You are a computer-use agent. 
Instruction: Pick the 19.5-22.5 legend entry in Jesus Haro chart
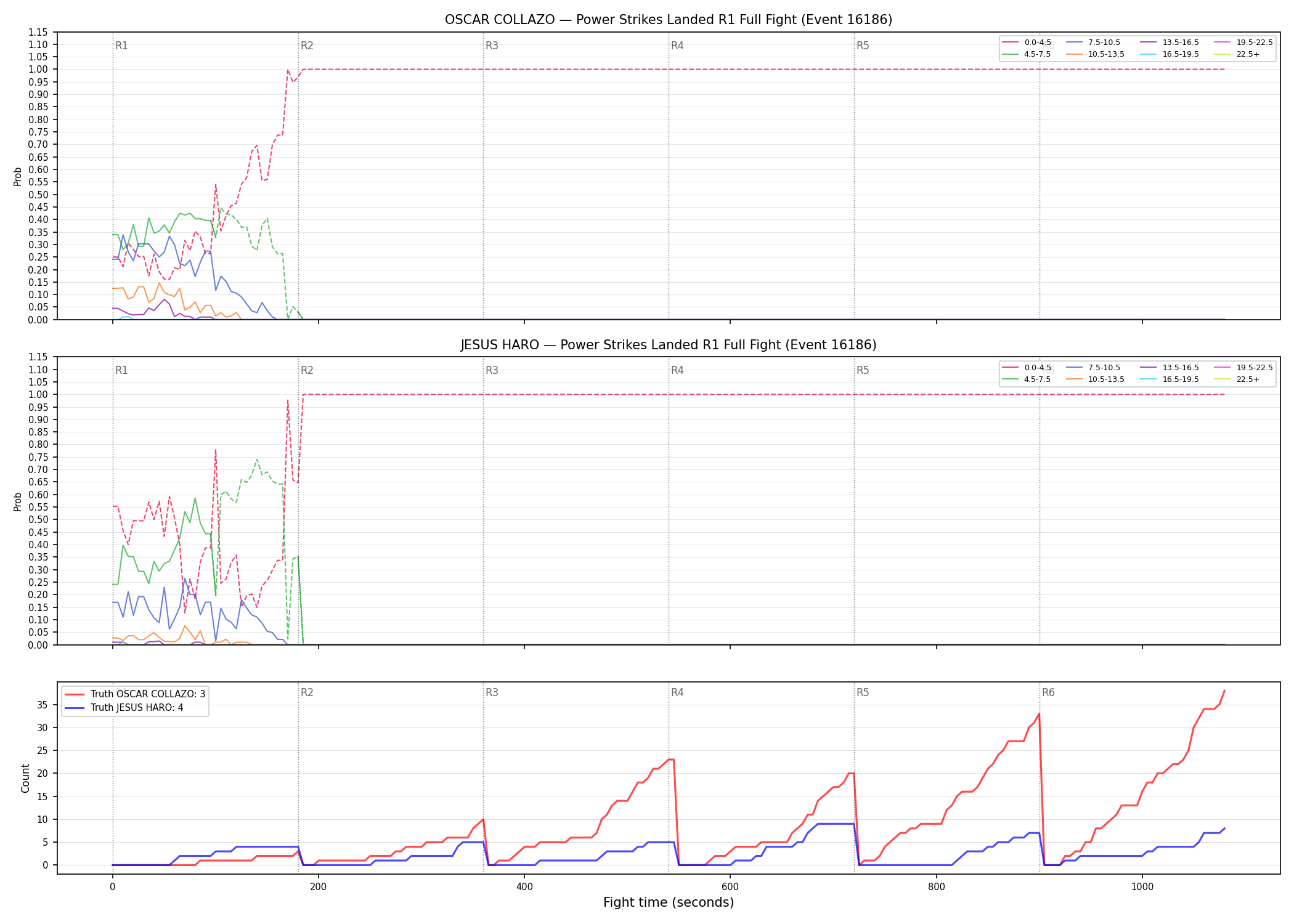(x=1243, y=368)
